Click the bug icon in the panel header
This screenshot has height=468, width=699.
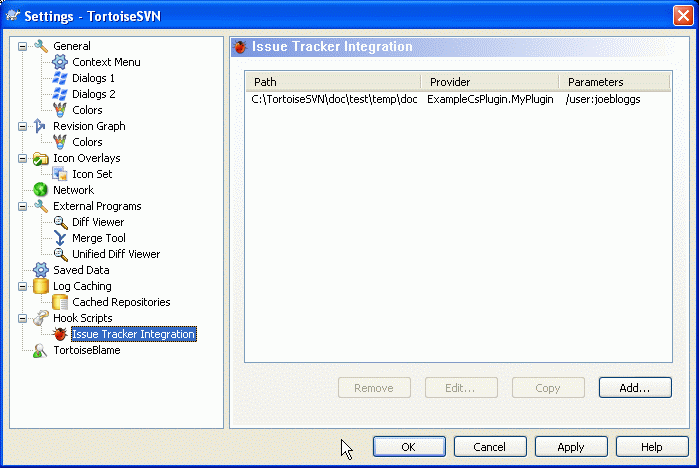coord(240,46)
